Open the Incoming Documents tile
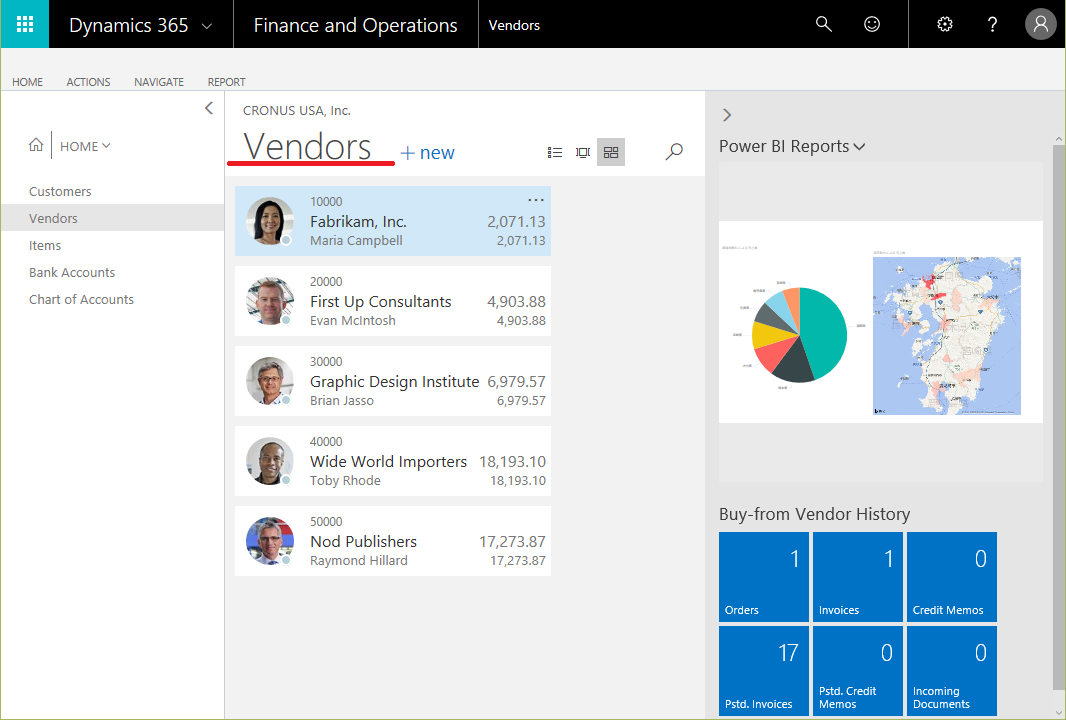The width and height of the screenshot is (1066, 721). click(x=952, y=671)
